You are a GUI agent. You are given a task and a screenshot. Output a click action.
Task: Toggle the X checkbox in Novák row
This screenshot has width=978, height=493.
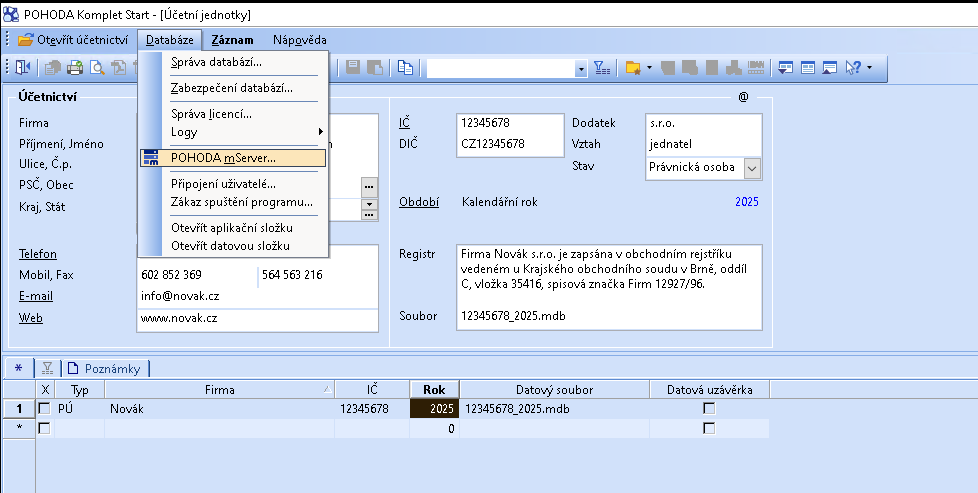(44, 409)
